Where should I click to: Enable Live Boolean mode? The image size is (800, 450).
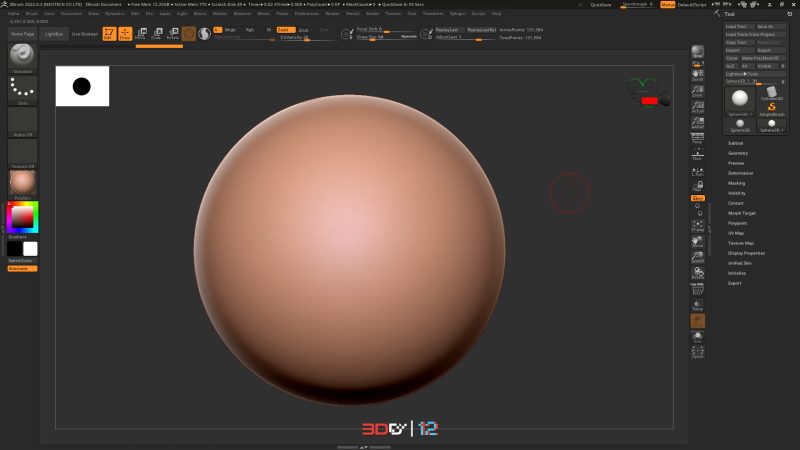pyautogui.click(x=85, y=34)
